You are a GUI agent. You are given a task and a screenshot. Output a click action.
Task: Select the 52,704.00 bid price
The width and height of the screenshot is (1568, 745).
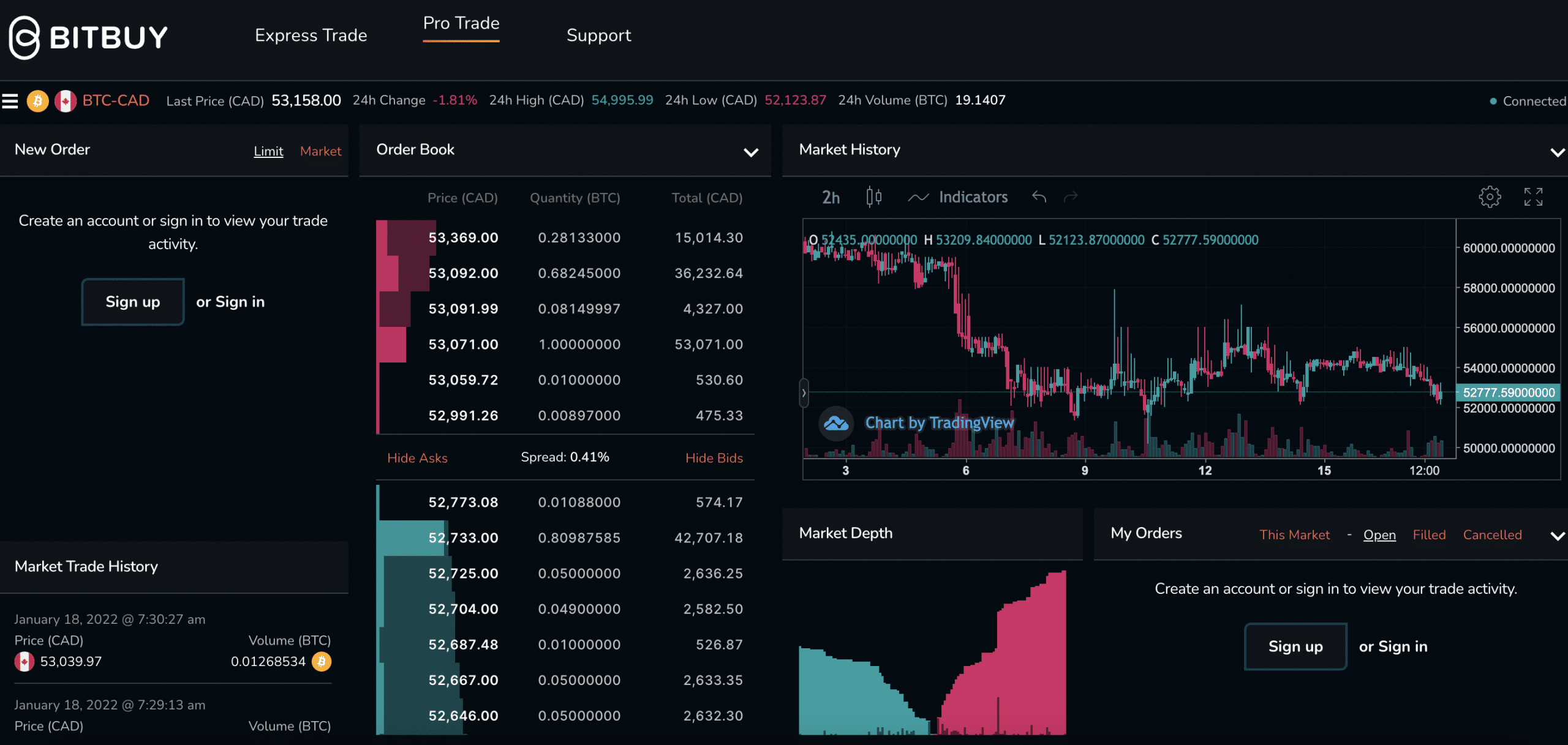coord(463,609)
